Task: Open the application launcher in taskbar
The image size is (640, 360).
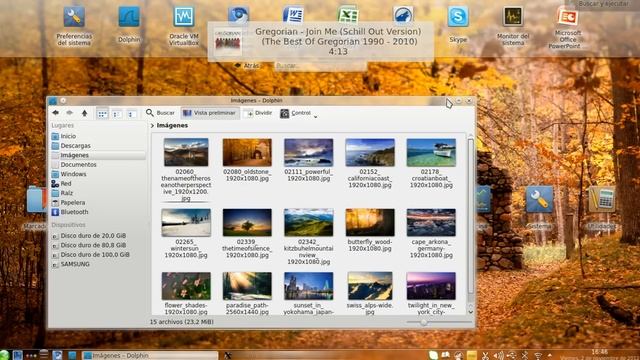Action: point(4,355)
